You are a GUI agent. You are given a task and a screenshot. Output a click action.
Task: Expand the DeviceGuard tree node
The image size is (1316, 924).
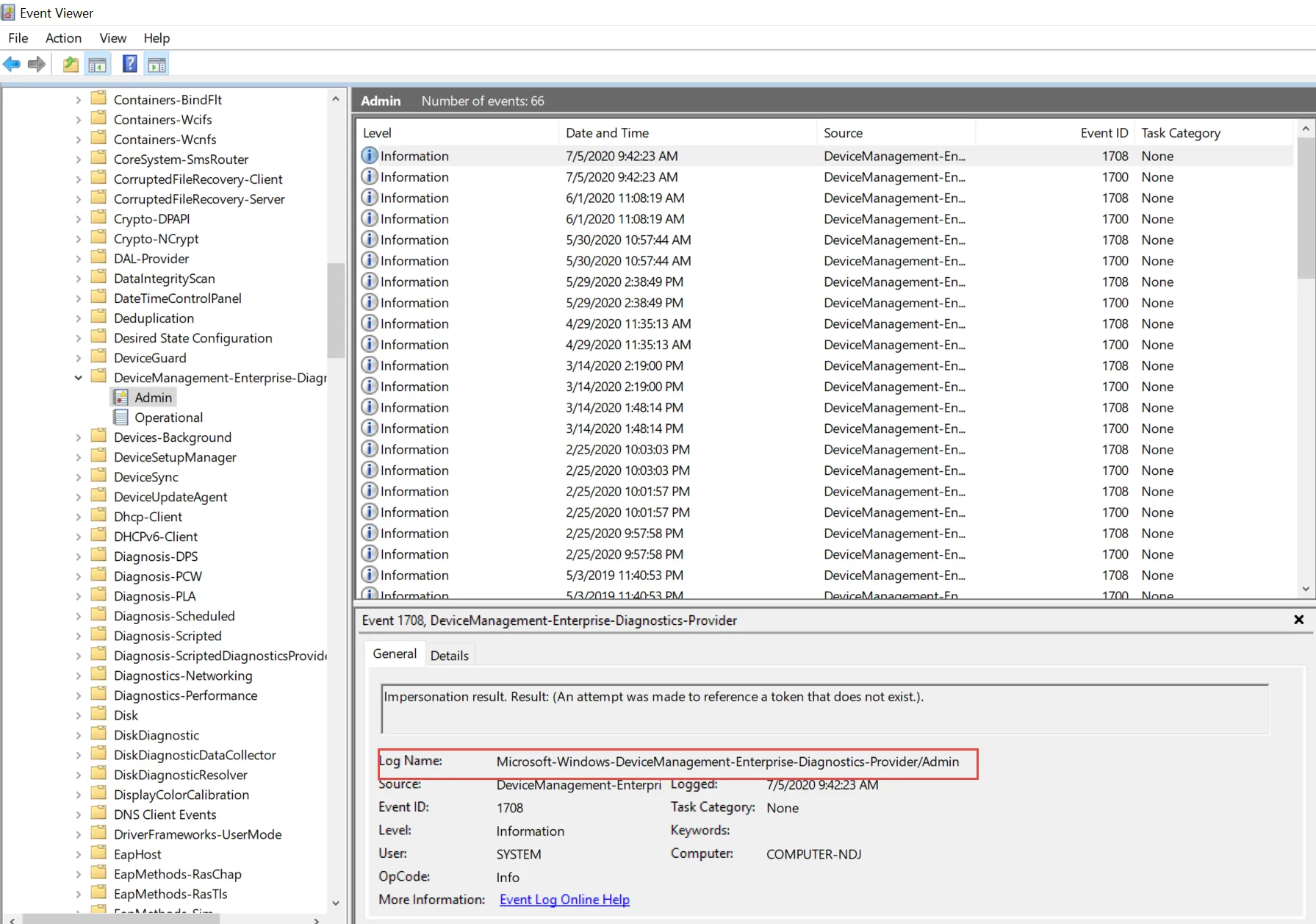point(79,358)
